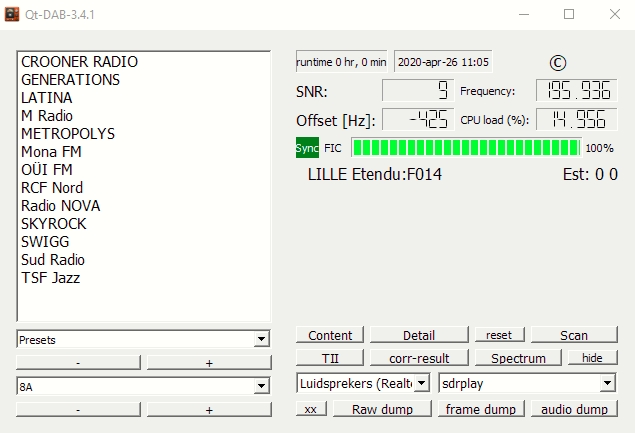Click the hide button
Image resolution: width=635 pixels, height=433 pixels.
[x=592, y=358]
